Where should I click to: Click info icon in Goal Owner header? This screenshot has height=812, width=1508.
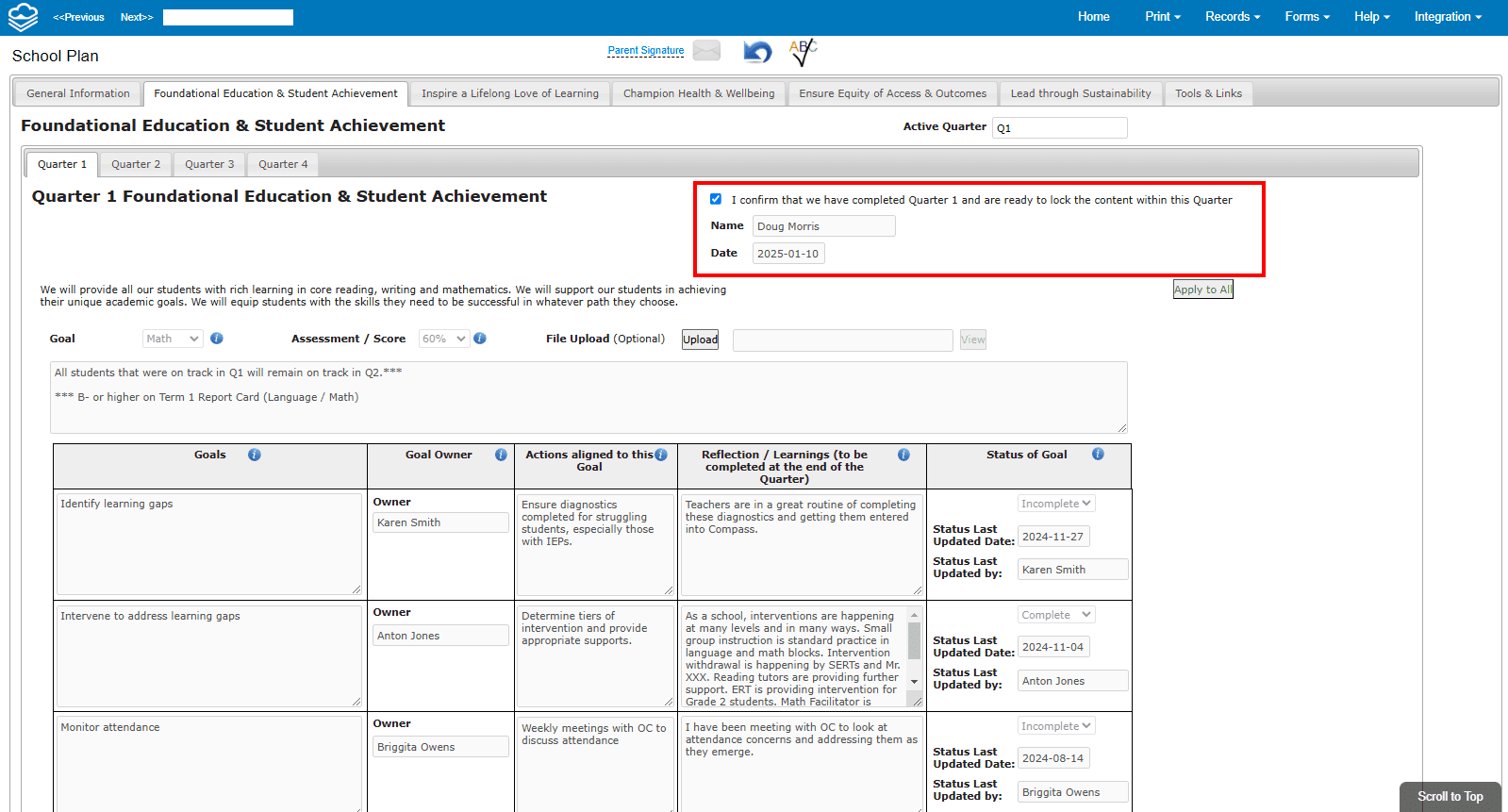click(x=502, y=455)
